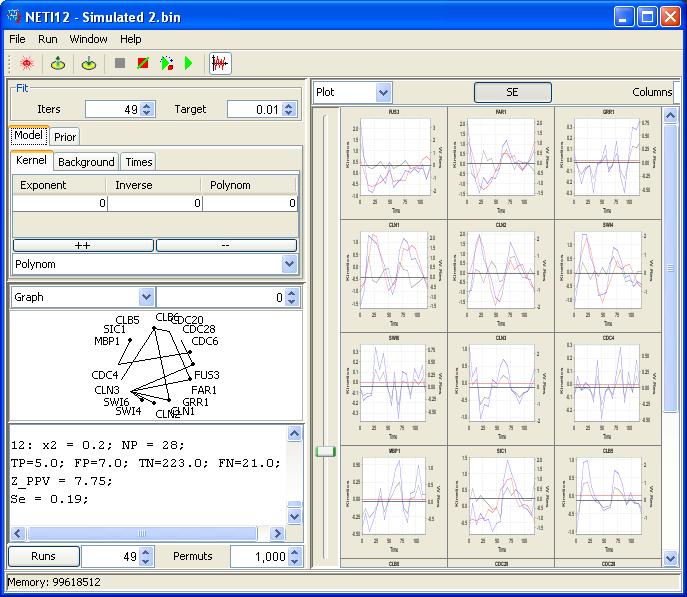This screenshot has height=597, width=687.
Task: Click the plots panel vertical scrollbar thumb
Action: [x=670, y=268]
